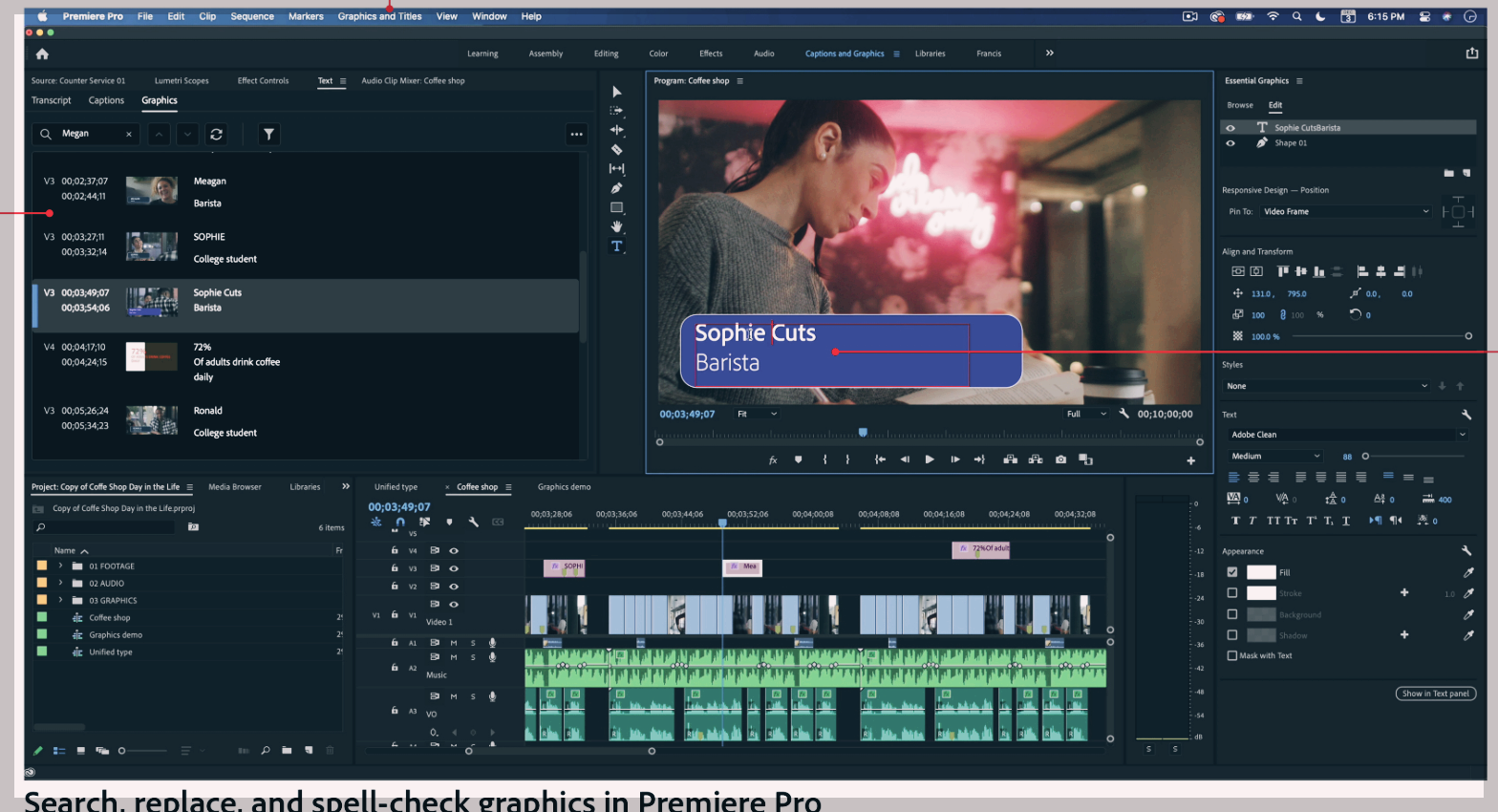Open timeline display settings wrench
Image resolution: width=1498 pixels, height=812 pixels.
473,522
